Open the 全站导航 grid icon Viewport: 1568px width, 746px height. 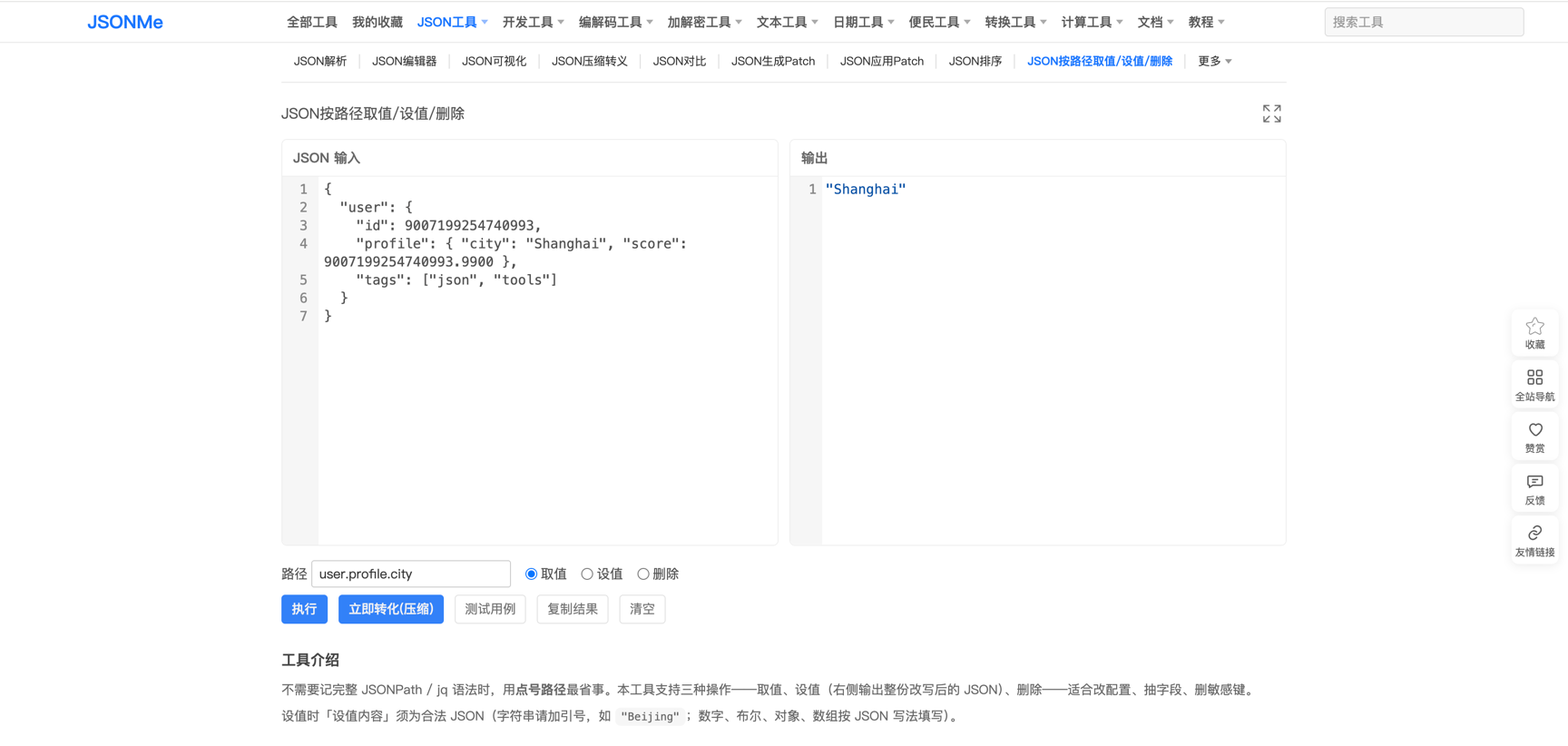pyautogui.click(x=1534, y=385)
